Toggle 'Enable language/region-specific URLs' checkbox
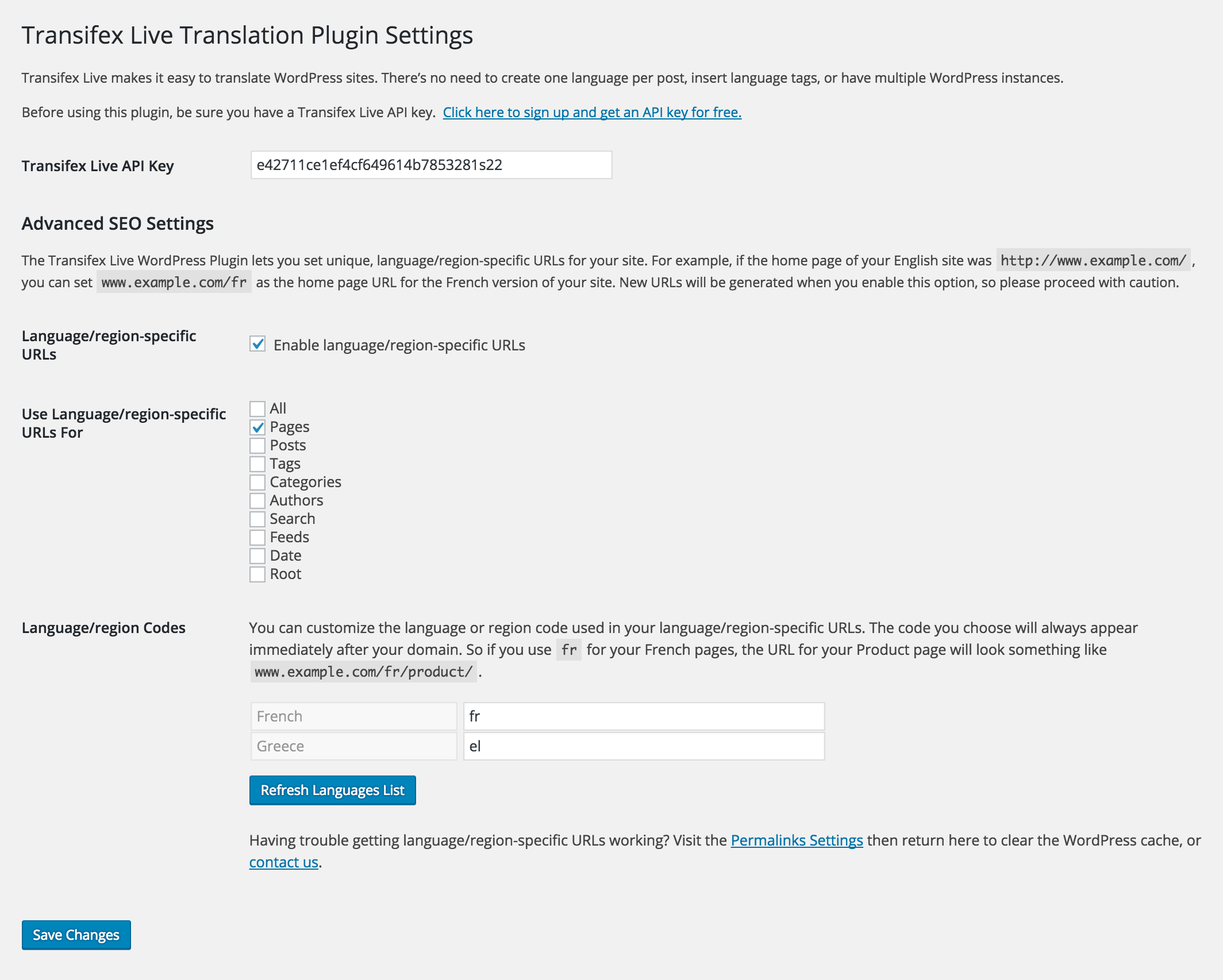The width and height of the screenshot is (1223, 980). pyautogui.click(x=258, y=344)
